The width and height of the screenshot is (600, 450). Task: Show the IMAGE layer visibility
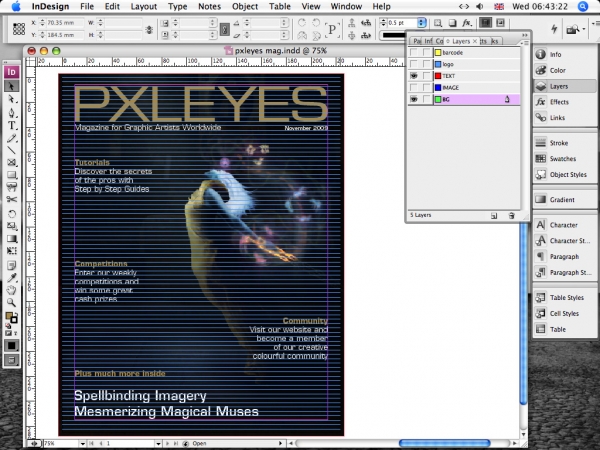coord(414,88)
